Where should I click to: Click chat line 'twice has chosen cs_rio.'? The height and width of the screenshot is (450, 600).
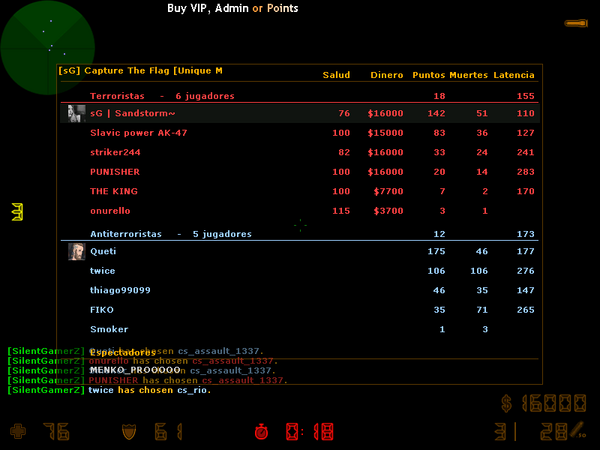(150, 390)
